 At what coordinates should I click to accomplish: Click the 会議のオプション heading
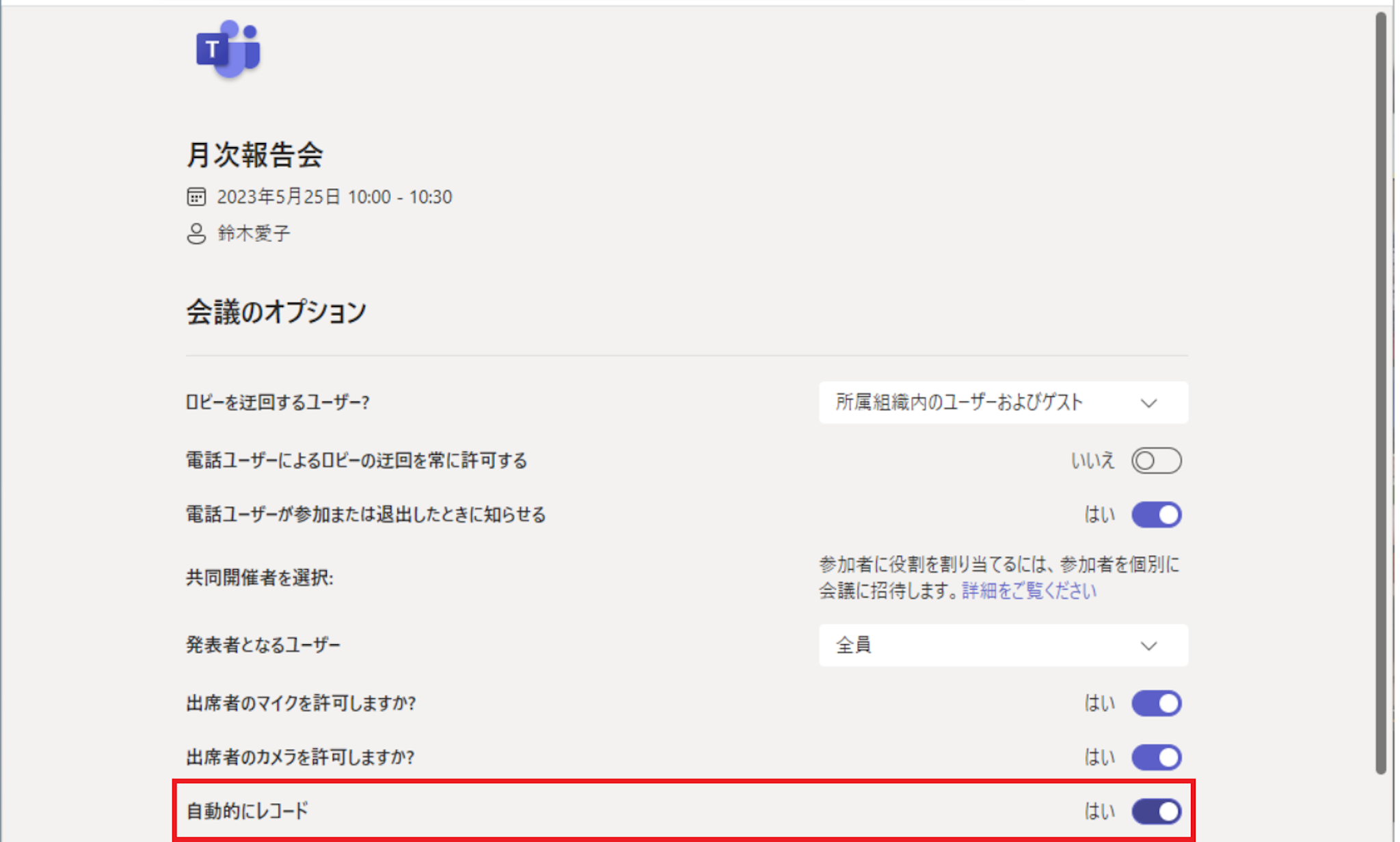276,312
